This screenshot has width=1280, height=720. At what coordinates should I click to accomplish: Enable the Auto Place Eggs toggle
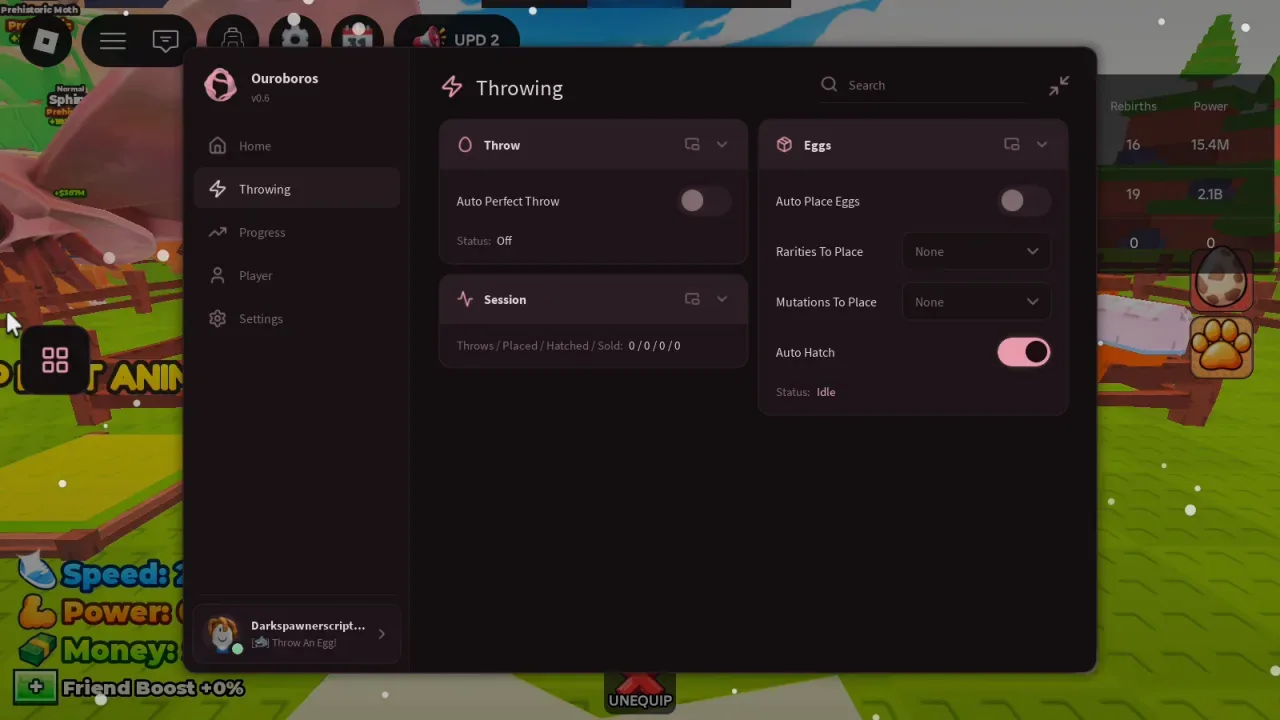point(1025,201)
